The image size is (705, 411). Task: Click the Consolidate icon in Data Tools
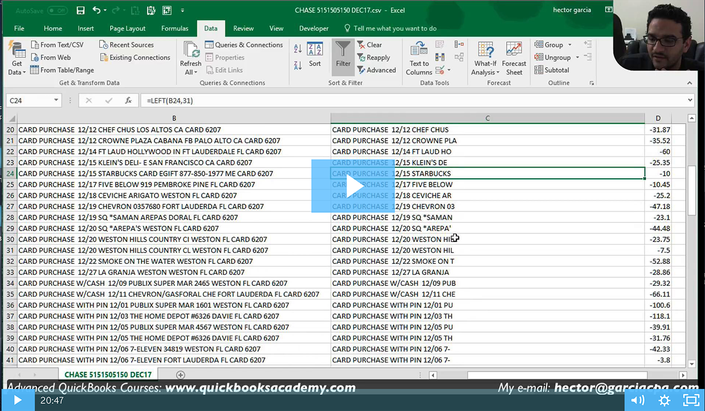click(459, 44)
